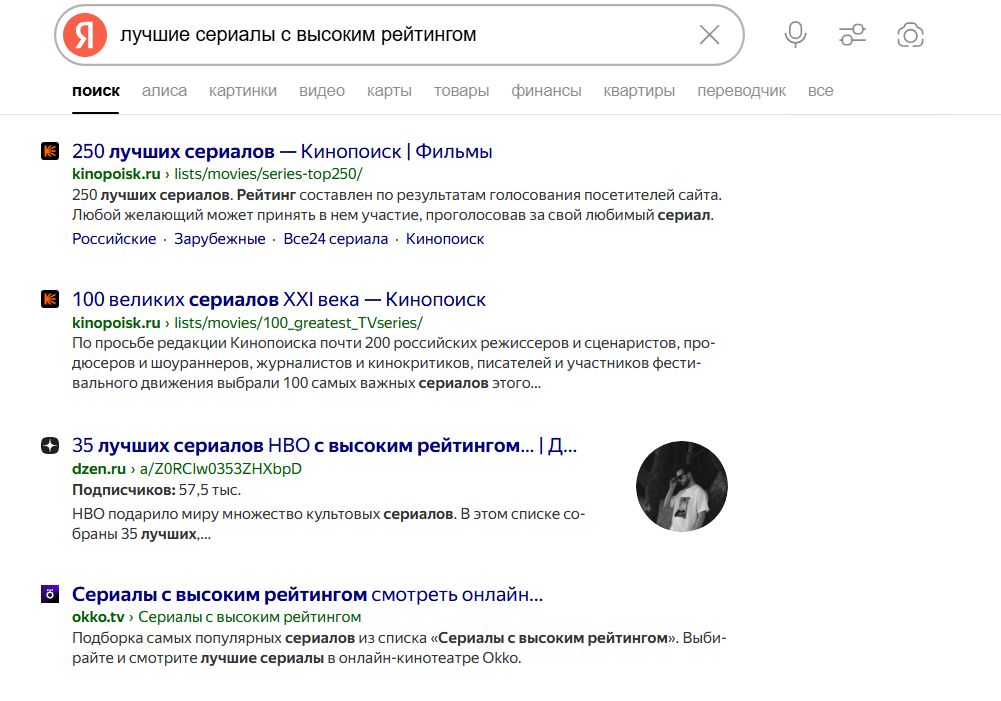Click the red Yandex logo icon

[84, 34]
